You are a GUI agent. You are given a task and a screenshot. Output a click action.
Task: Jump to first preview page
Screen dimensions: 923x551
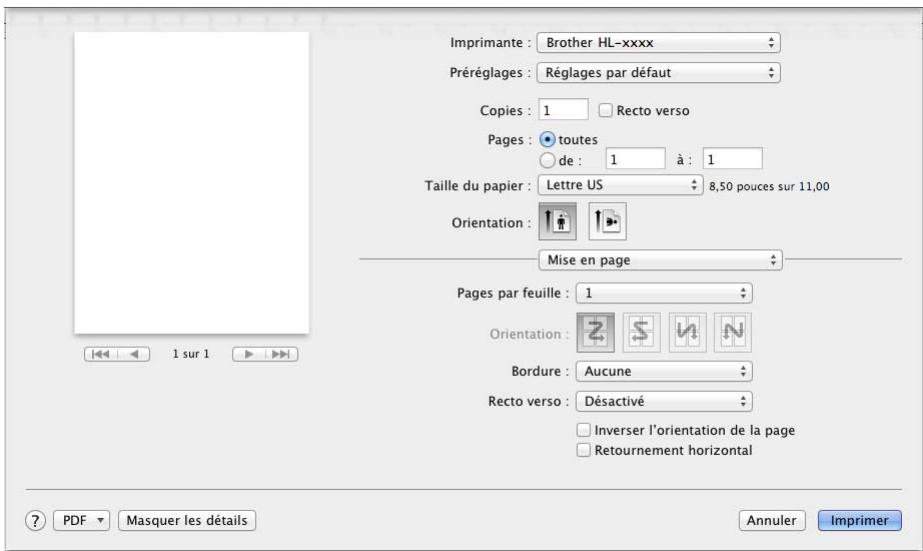[101, 354]
